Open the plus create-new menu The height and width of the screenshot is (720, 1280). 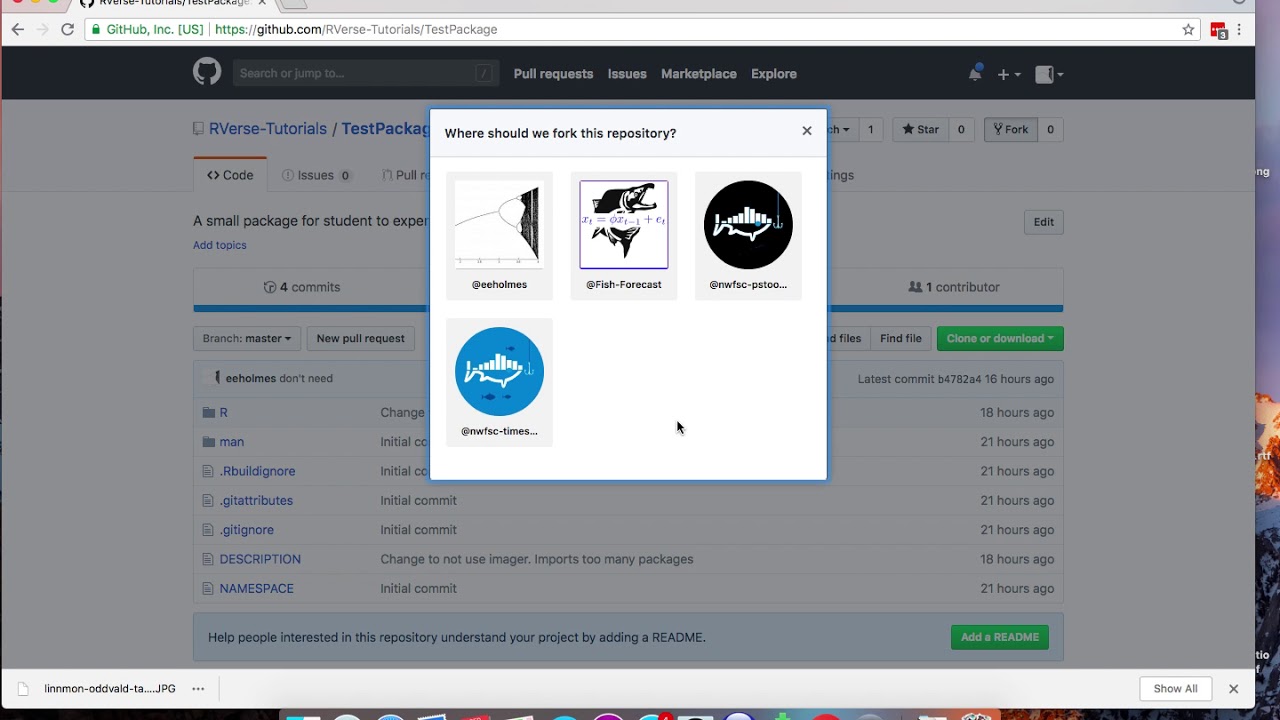(1008, 74)
